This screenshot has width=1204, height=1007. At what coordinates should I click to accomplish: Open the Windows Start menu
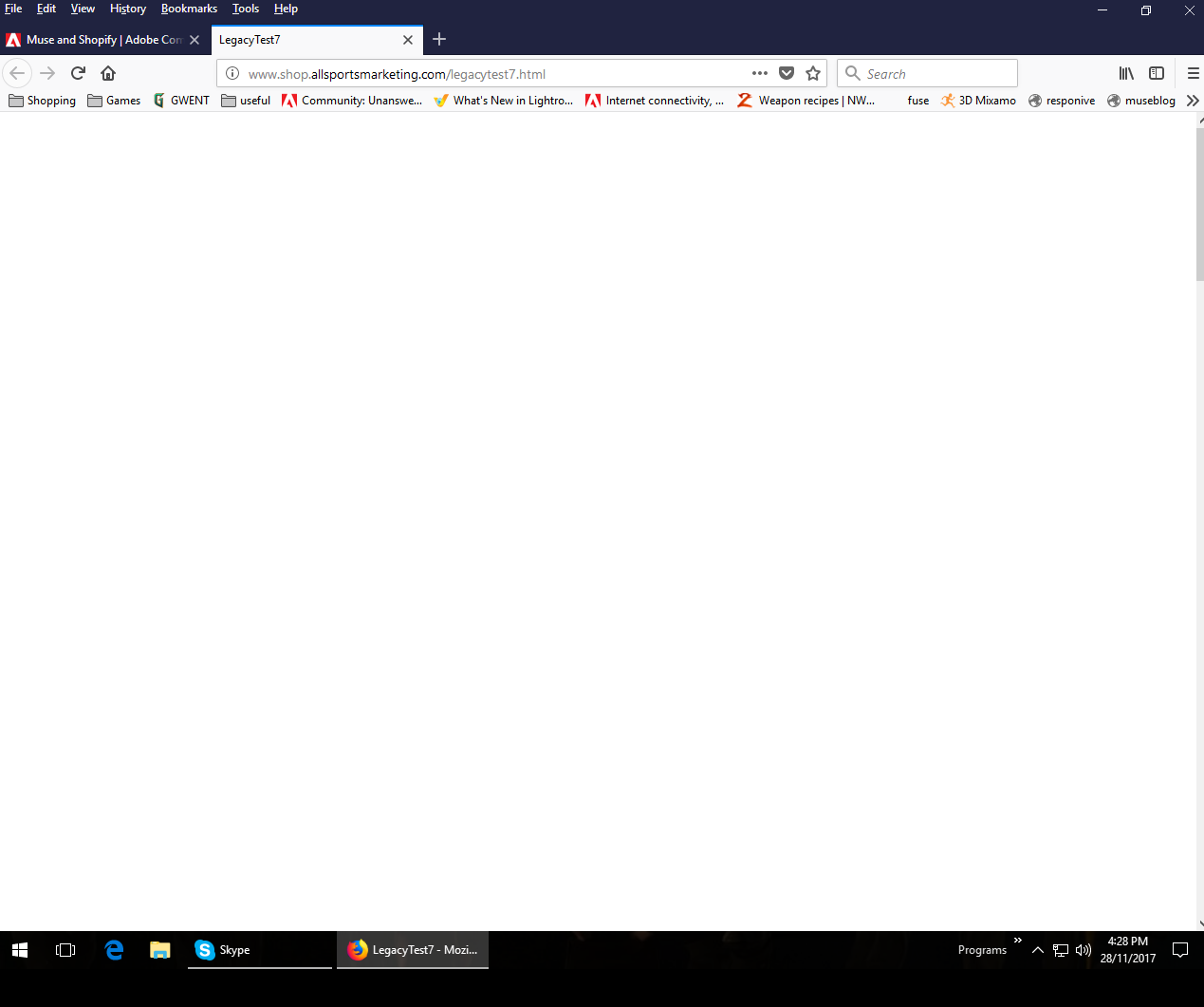pos(20,950)
